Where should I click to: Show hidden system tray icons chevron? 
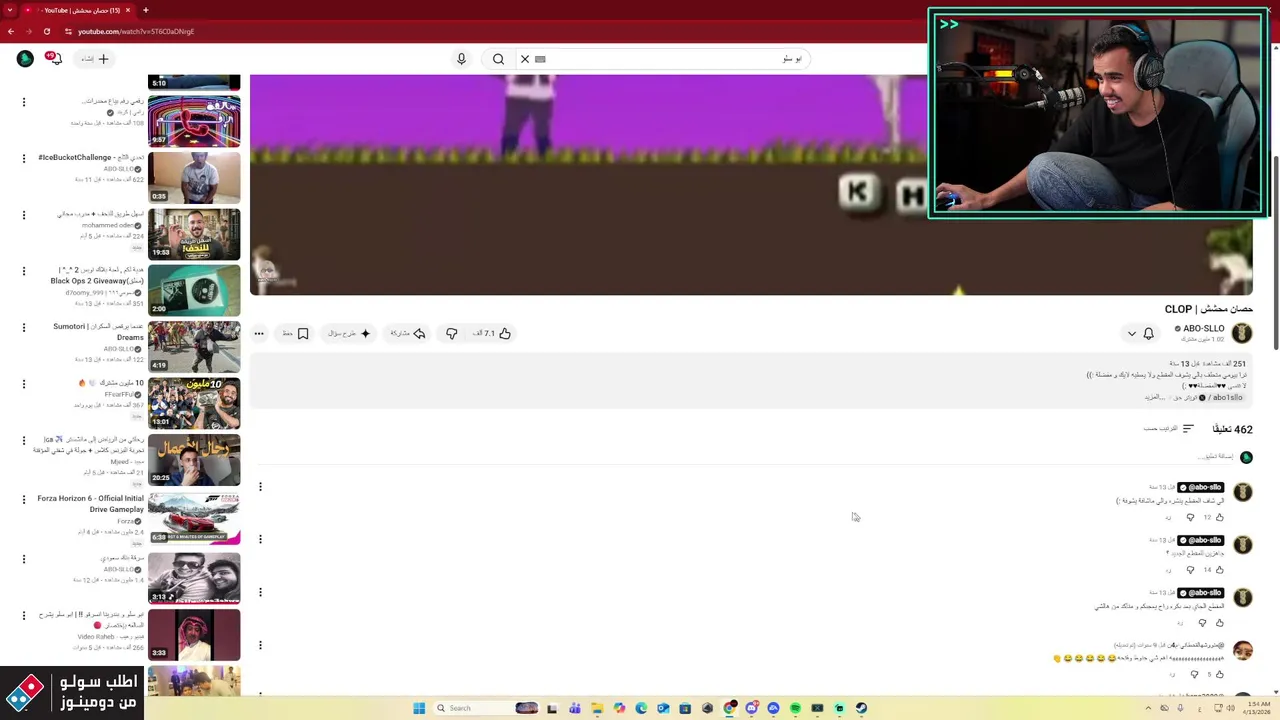click(1148, 708)
